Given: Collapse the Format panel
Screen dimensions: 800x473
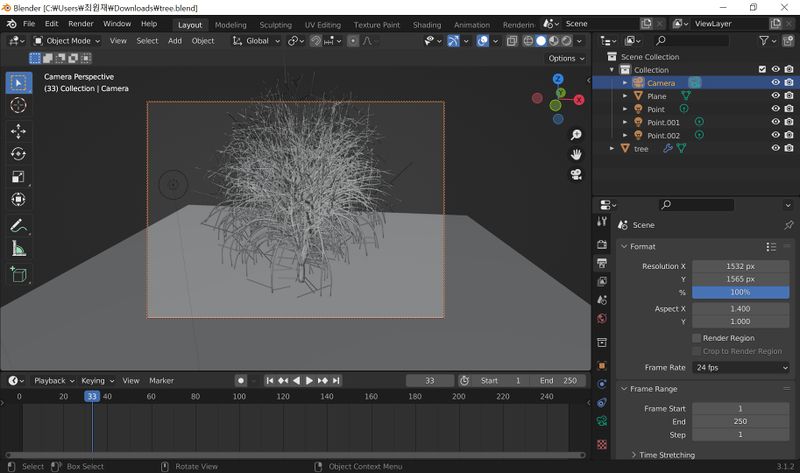Looking at the screenshot, I should [623, 246].
